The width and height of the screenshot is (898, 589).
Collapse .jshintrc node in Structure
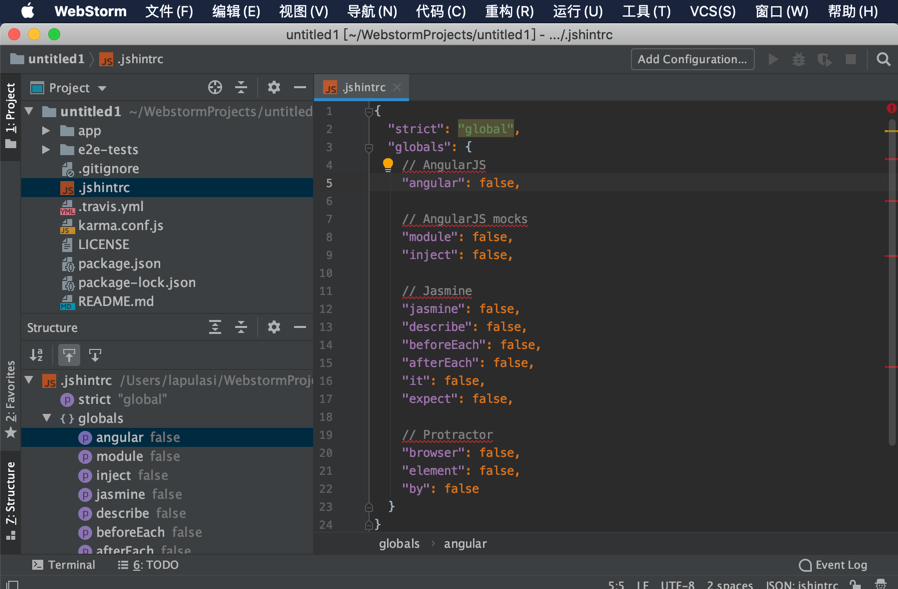pos(29,380)
